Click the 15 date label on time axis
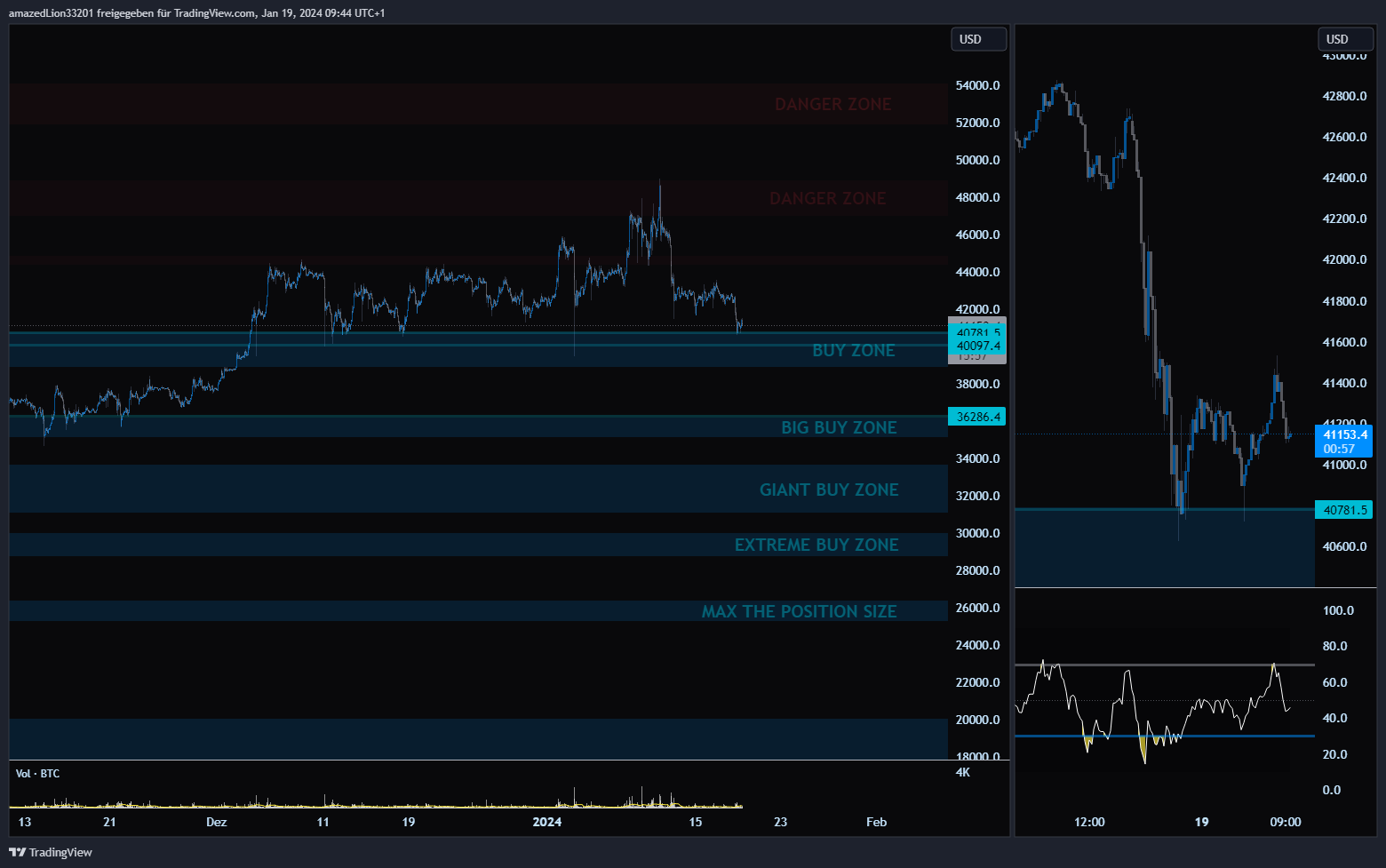The image size is (1386, 868). coord(696,822)
